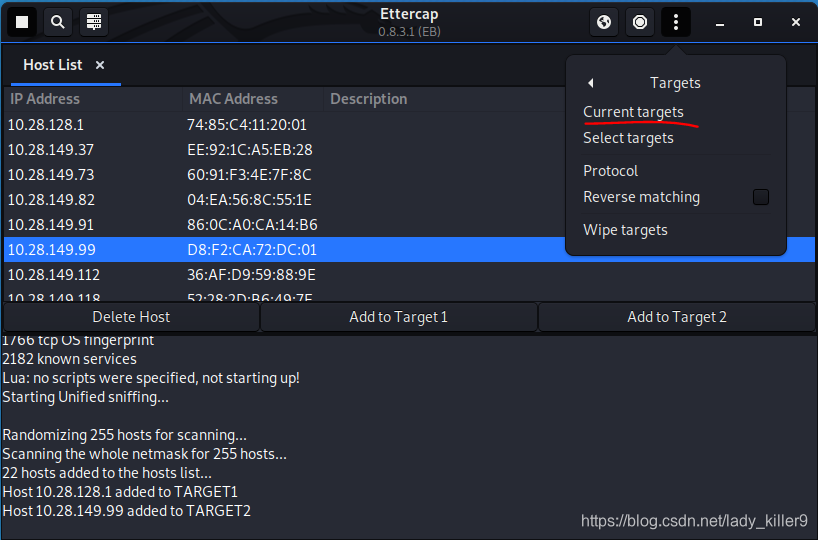Maximize the Ettercap window
The height and width of the screenshot is (540, 818).
(x=758, y=22)
